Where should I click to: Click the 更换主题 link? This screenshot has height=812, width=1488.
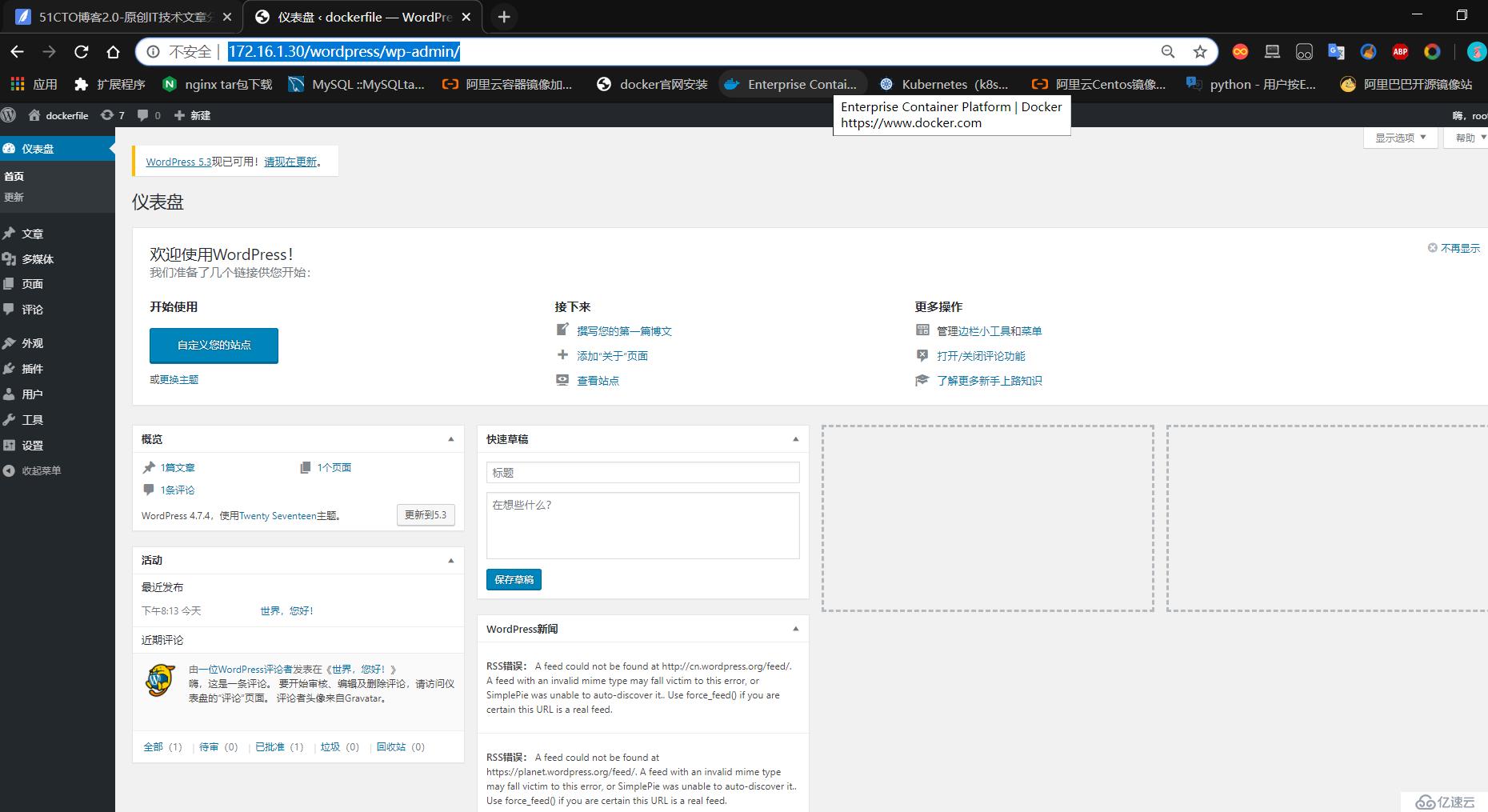pos(179,379)
